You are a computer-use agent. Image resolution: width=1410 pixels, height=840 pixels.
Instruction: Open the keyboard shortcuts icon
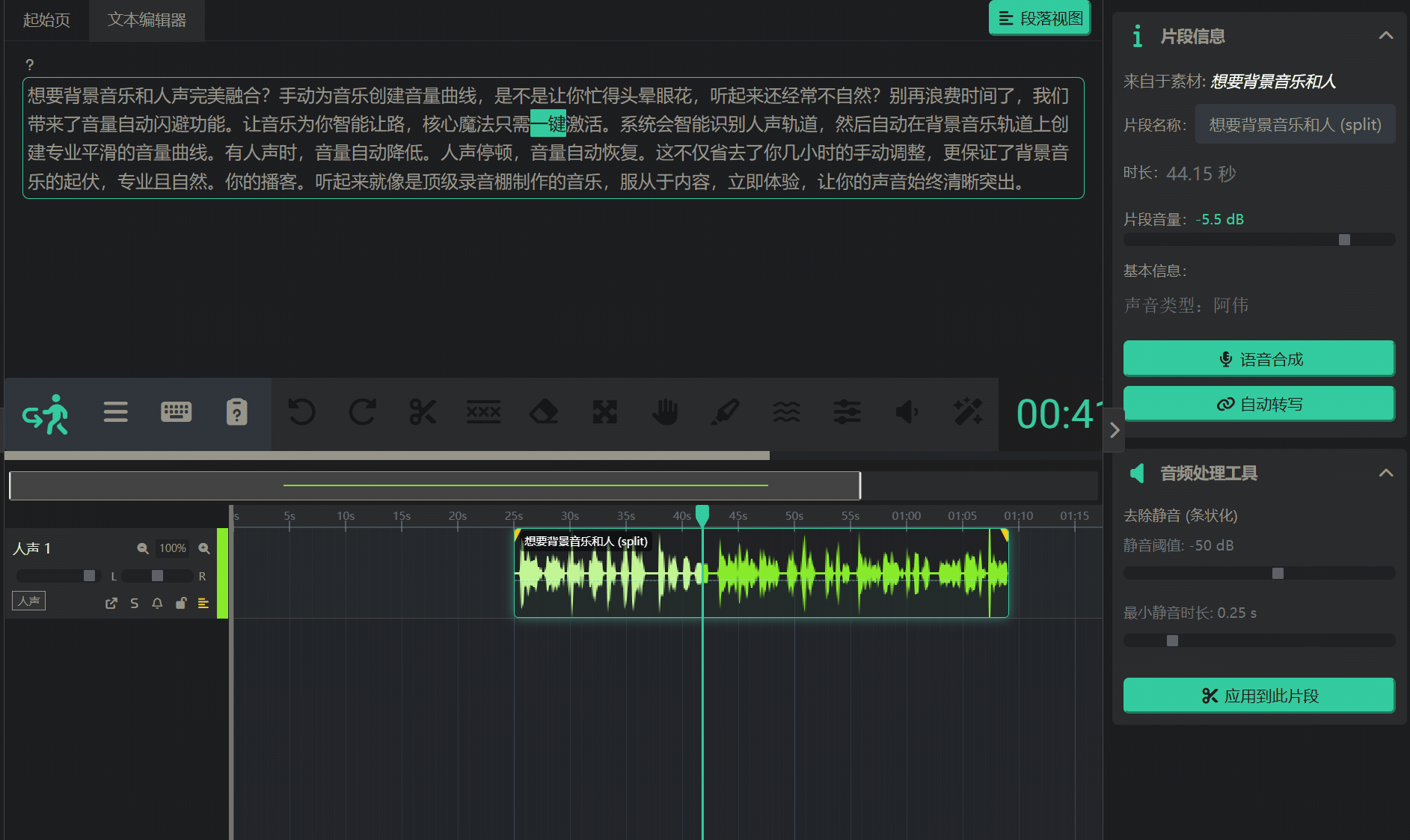click(177, 412)
